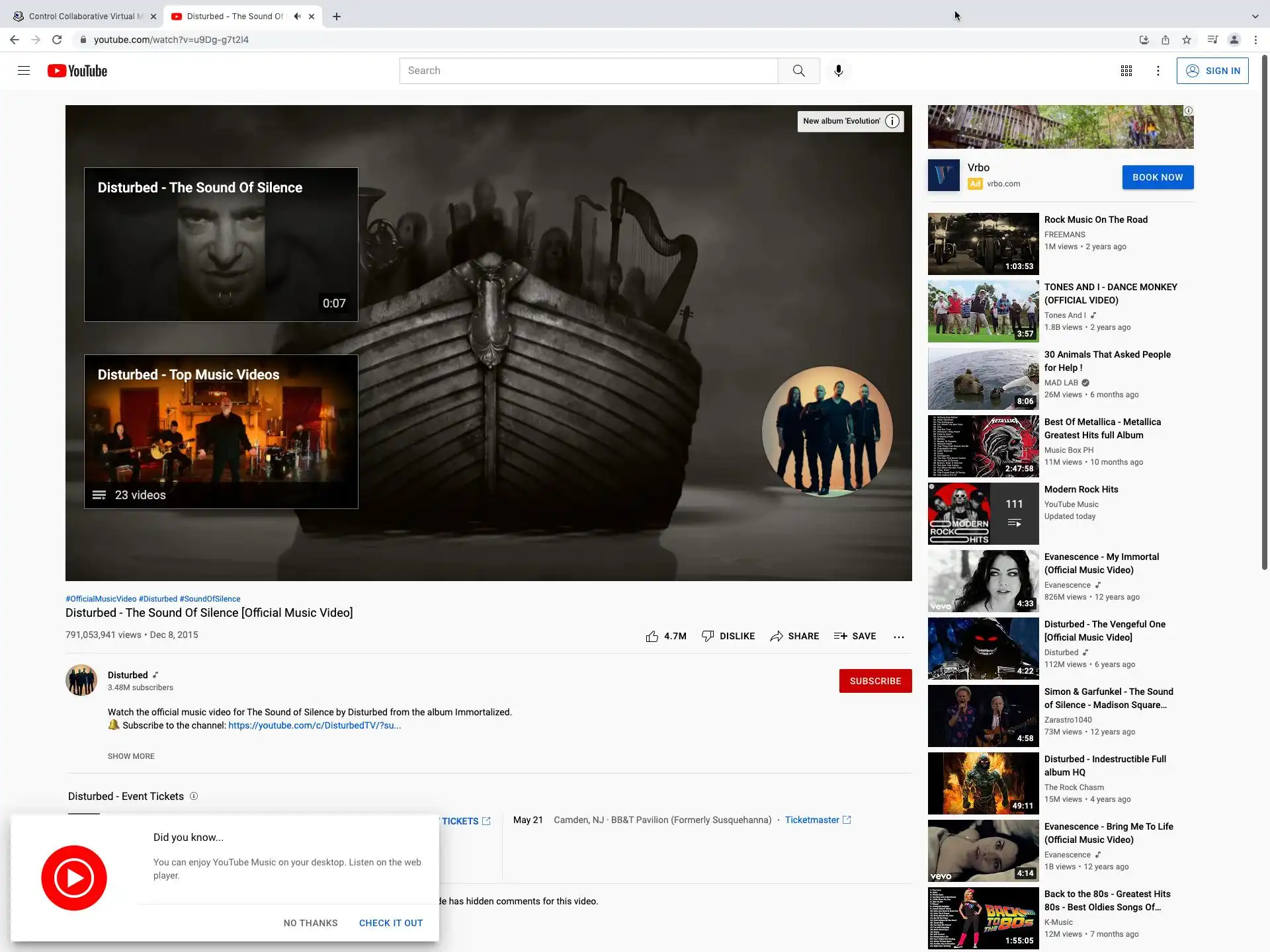Open more actions ellipsis below video
This screenshot has width=1270, height=952.
pyautogui.click(x=898, y=637)
